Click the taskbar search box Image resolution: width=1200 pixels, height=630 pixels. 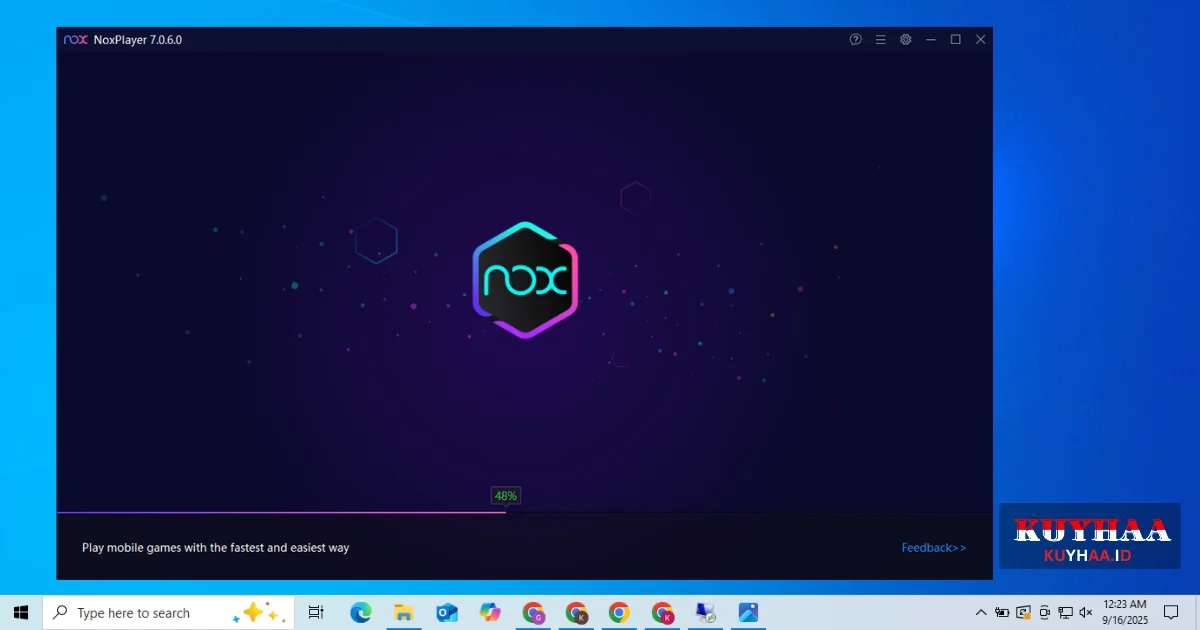tap(168, 612)
